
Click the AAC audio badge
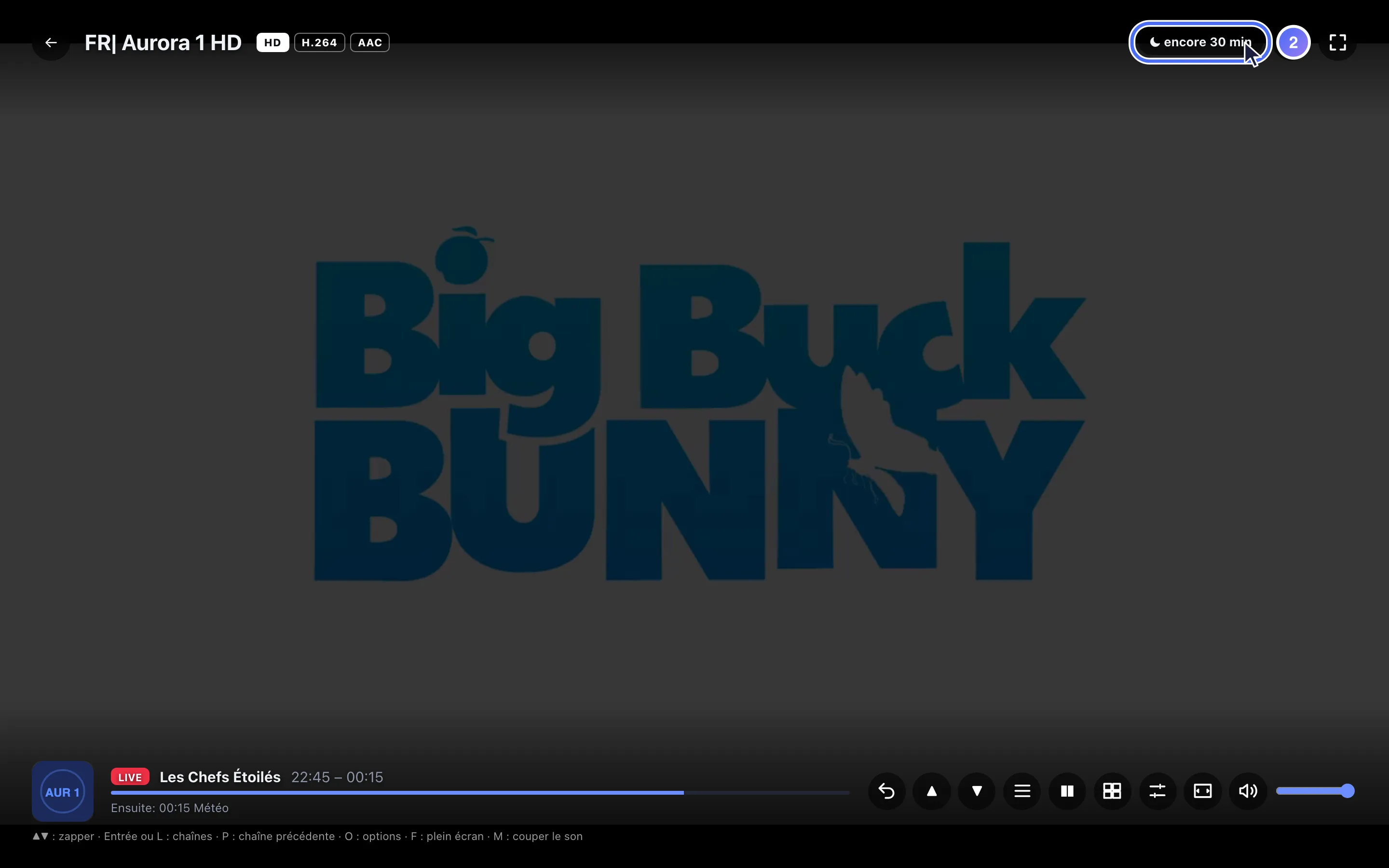[370, 42]
